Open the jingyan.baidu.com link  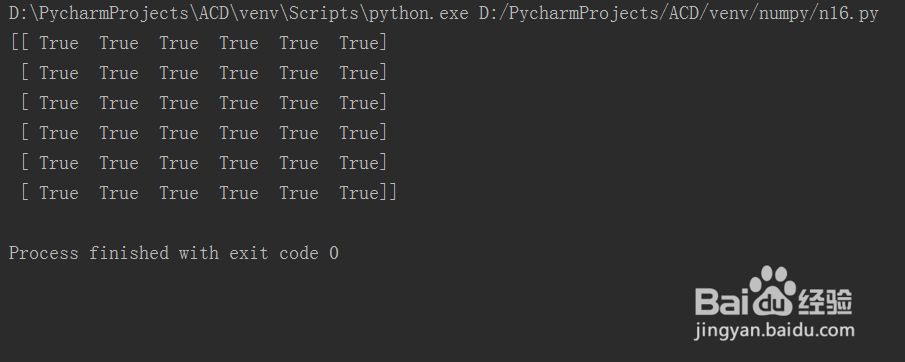775,330
